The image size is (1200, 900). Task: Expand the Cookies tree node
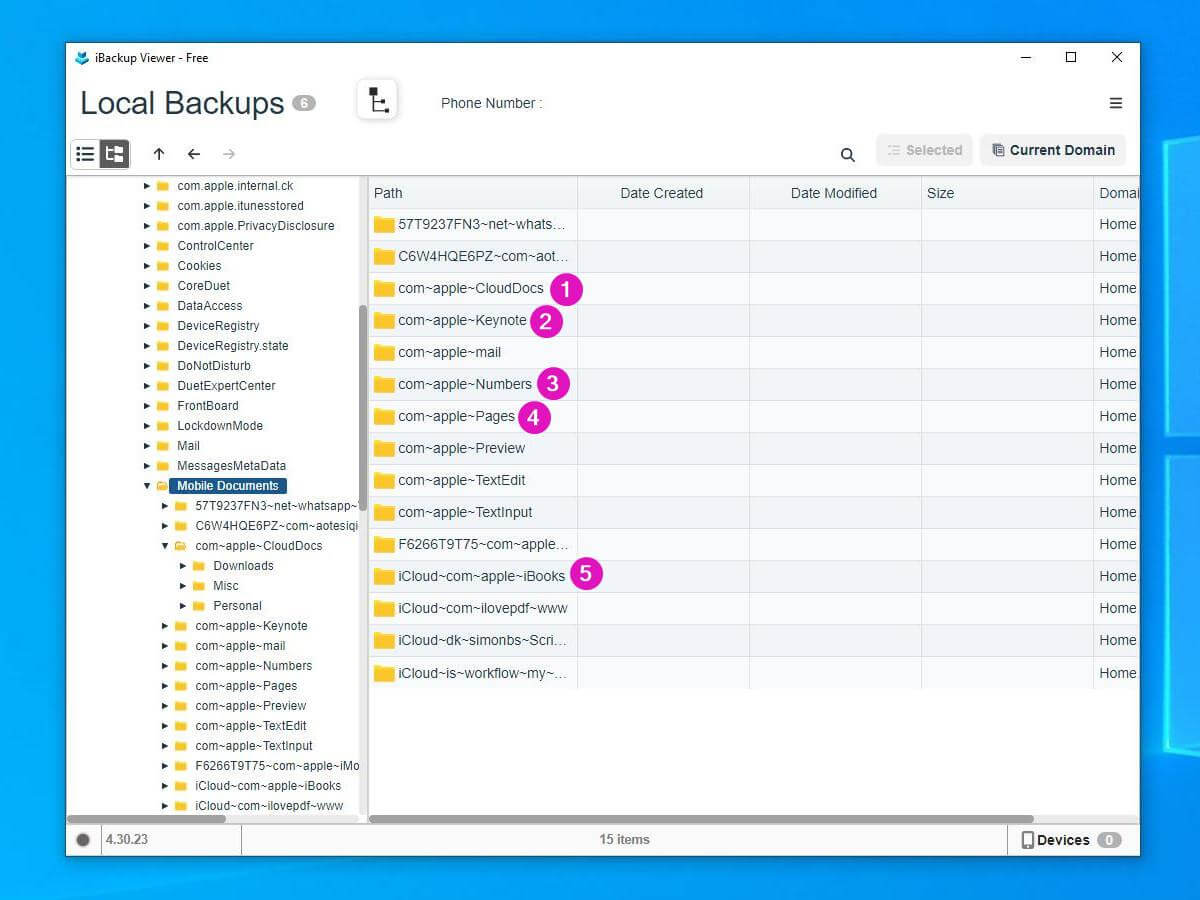click(147, 266)
